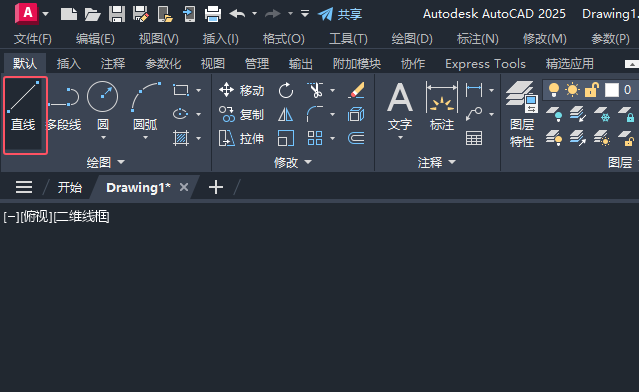Click the layer 0 white color swatch
The height and width of the screenshot is (392, 639).
[x=612, y=90]
